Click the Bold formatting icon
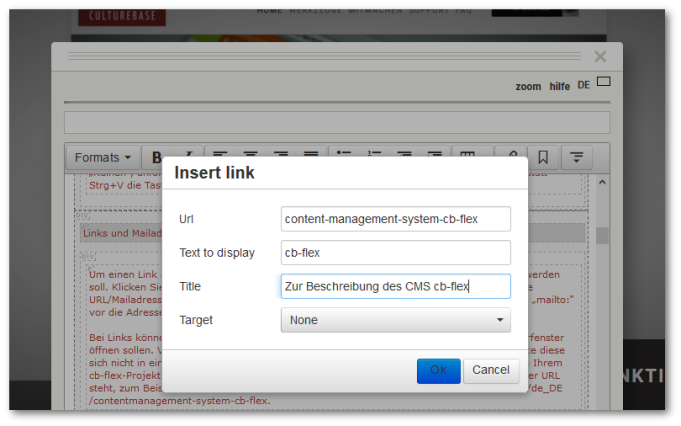This screenshot has width=681, height=426. [157, 157]
